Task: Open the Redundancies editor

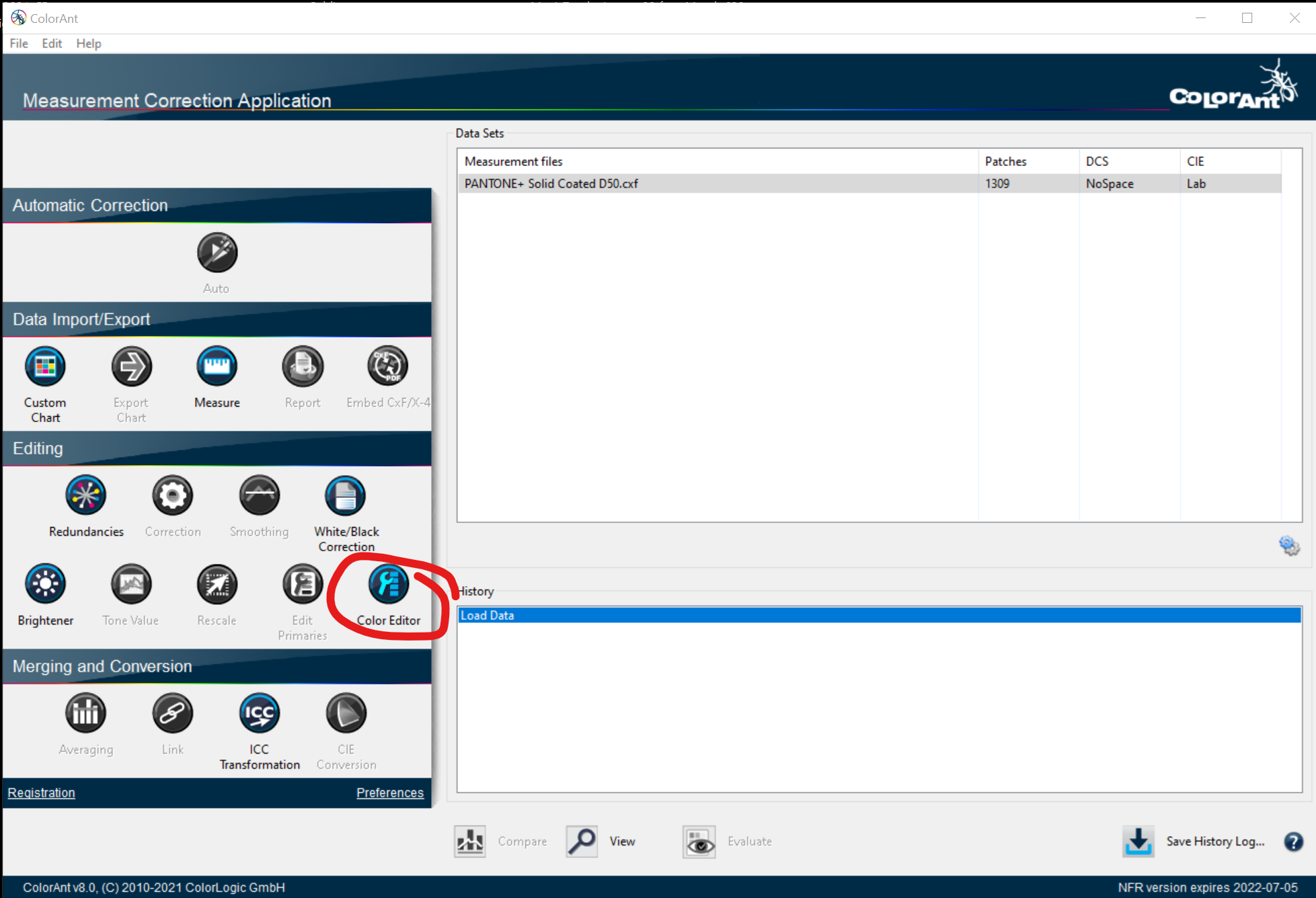Action: click(x=85, y=495)
